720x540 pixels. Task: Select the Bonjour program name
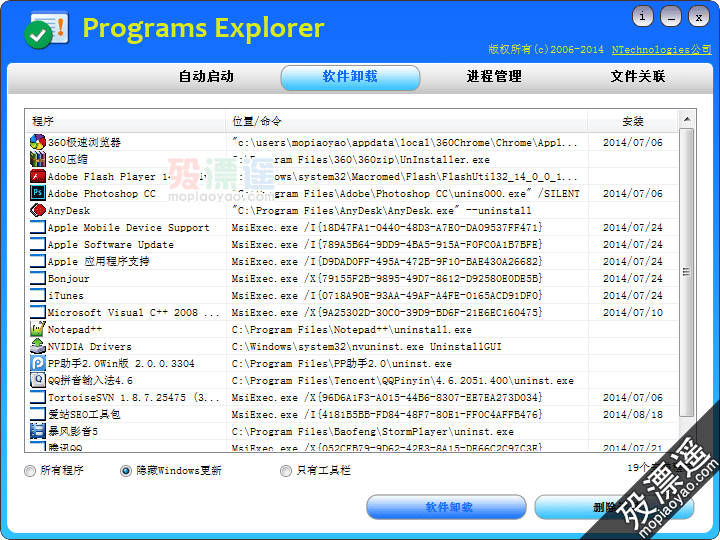[68, 279]
